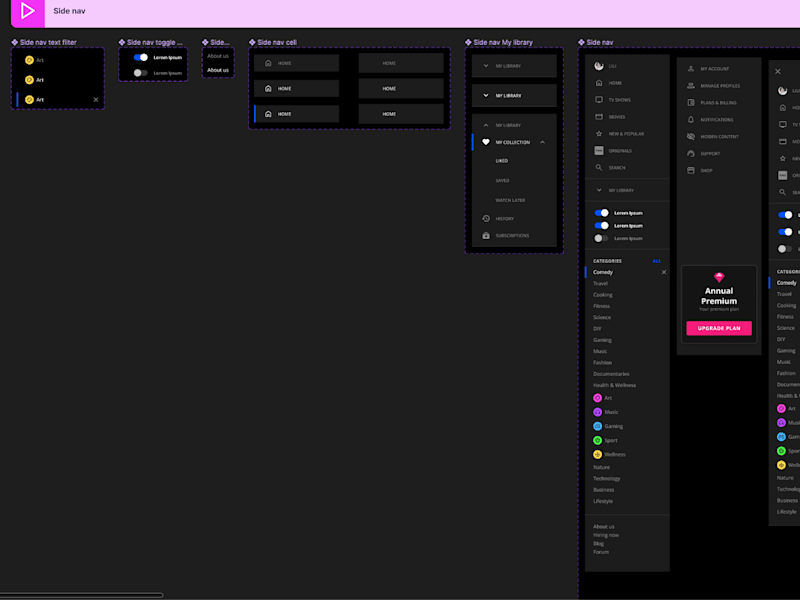Toggle topmost Lorem ipsum switch in fully visible Side nav
This screenshot has width=800, height=600.
(x=602, y=213)
